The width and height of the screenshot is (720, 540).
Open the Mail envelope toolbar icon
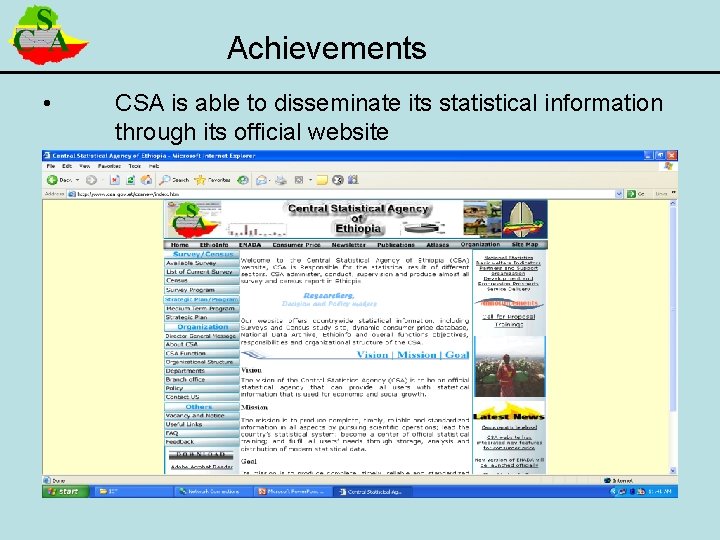[261, 180]
